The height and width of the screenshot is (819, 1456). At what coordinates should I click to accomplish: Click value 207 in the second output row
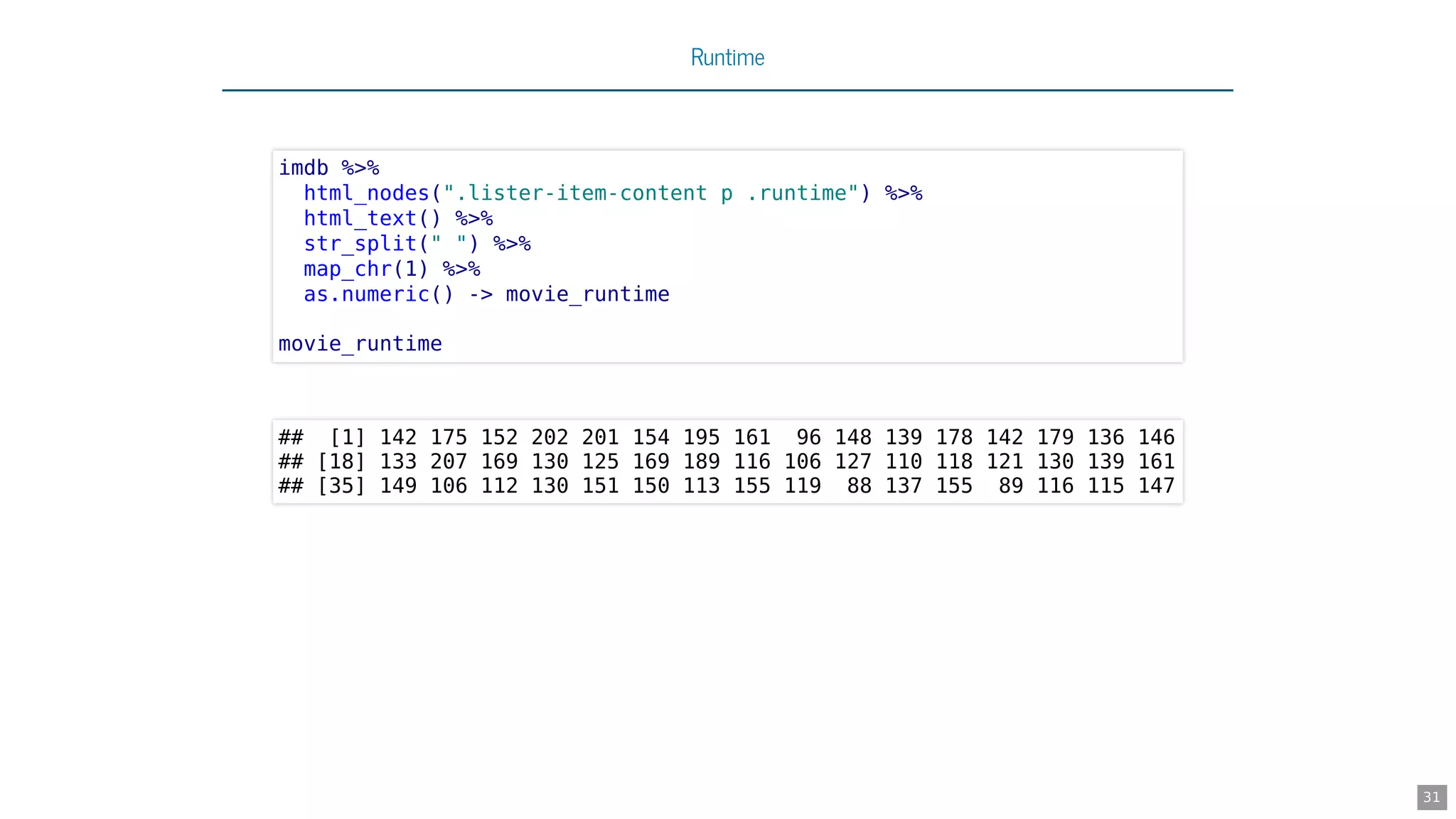coord(449,461)
